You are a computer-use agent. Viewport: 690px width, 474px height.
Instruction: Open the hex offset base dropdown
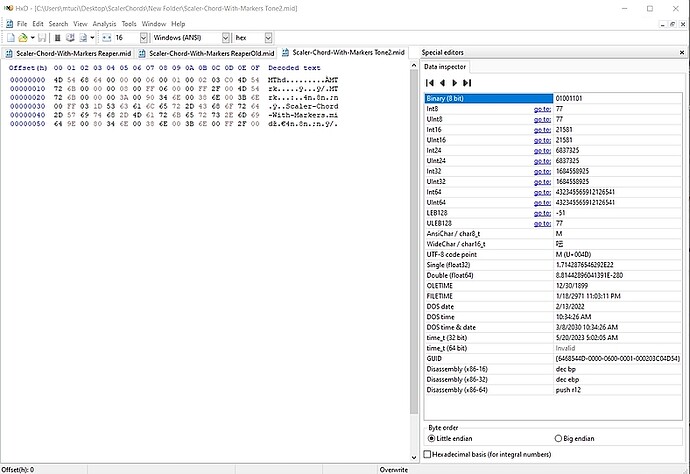268,38
